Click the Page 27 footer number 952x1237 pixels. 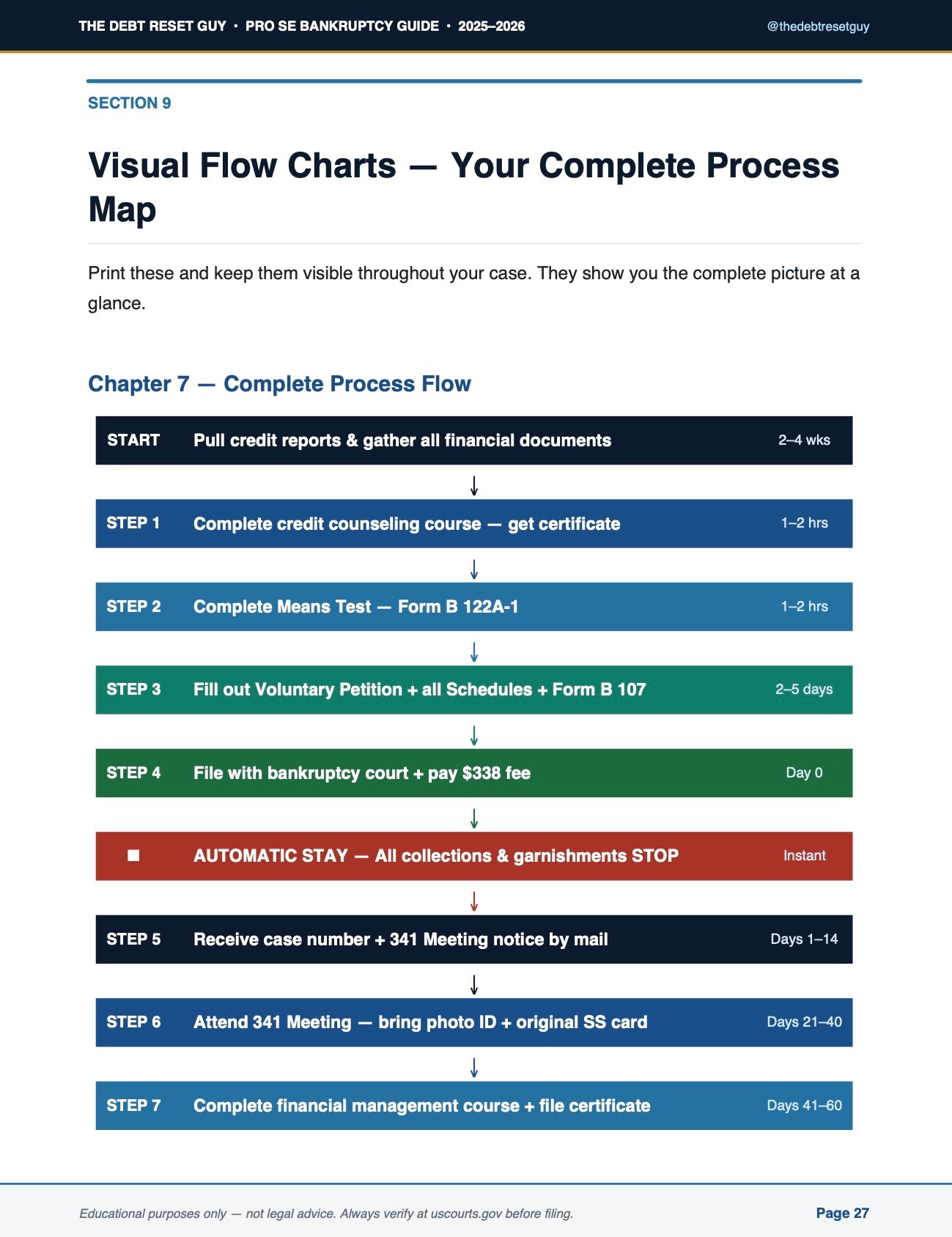point(842,1213)
